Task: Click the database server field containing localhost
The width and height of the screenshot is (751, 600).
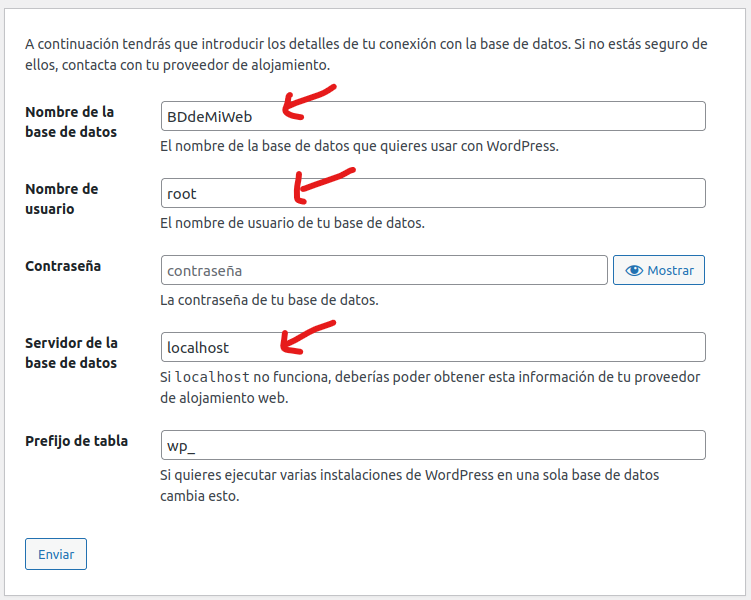Action: click(432, 347)
